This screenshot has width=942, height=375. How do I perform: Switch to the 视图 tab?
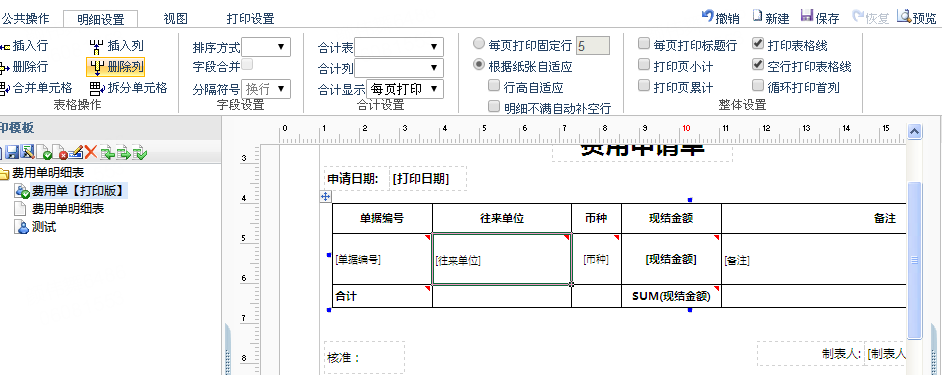(x=175, y=19)
